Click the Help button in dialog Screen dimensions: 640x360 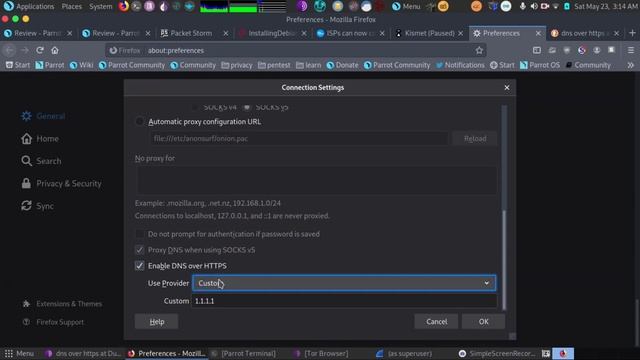pyautogui.click(x=157, y=322)
